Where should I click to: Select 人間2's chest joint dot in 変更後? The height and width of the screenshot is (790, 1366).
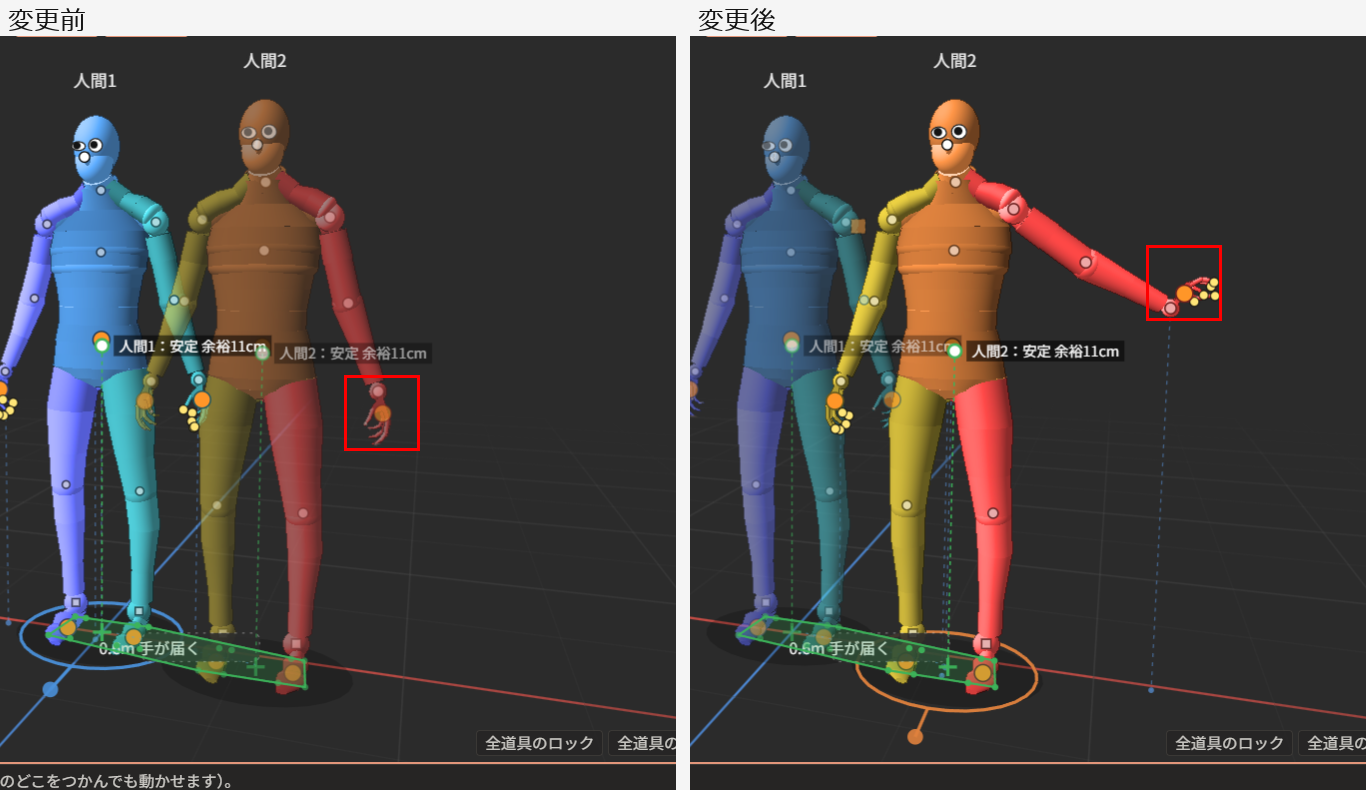click(x=954, y=251)
